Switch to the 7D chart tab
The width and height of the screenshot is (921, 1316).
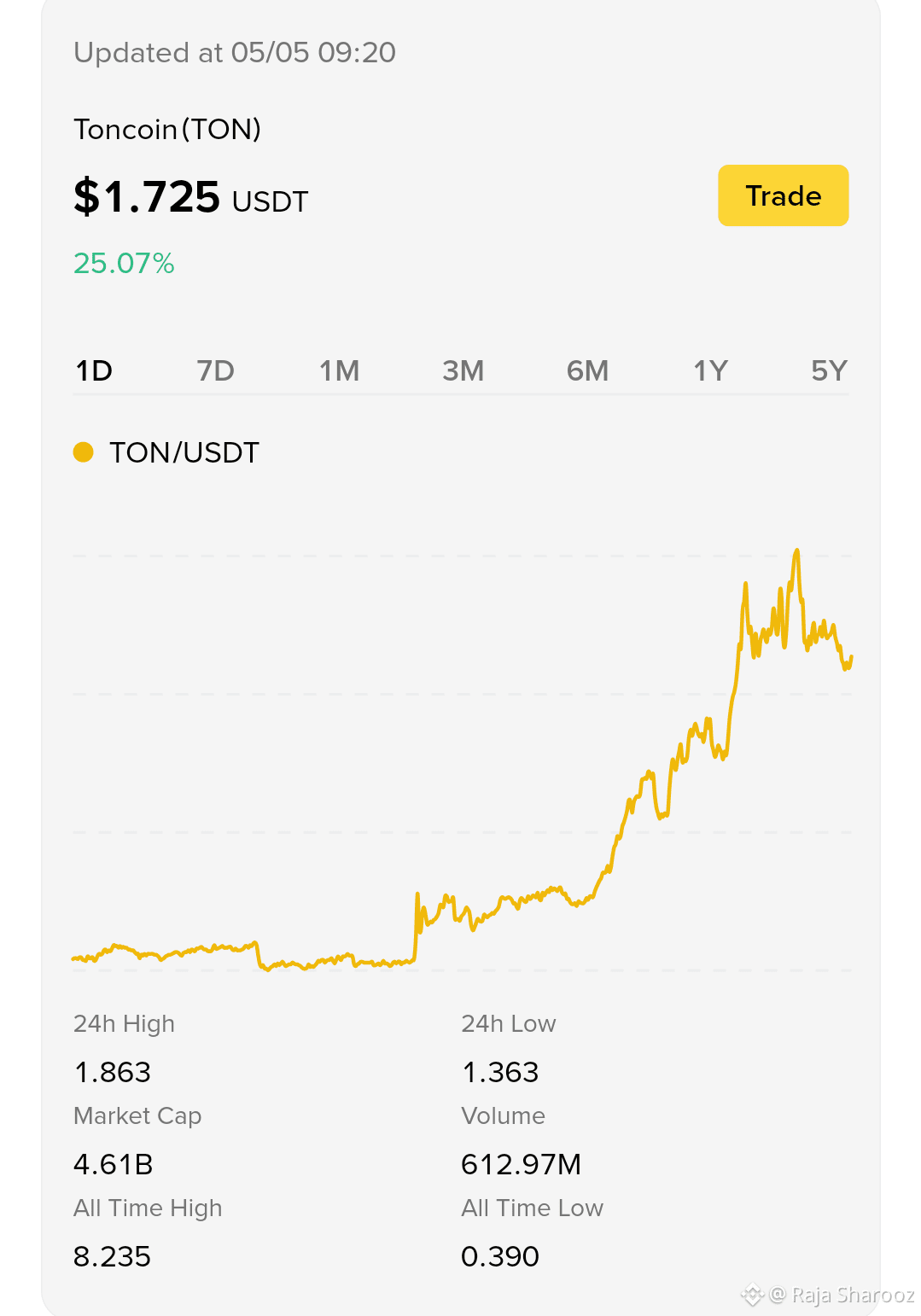[x=215, y=371]
